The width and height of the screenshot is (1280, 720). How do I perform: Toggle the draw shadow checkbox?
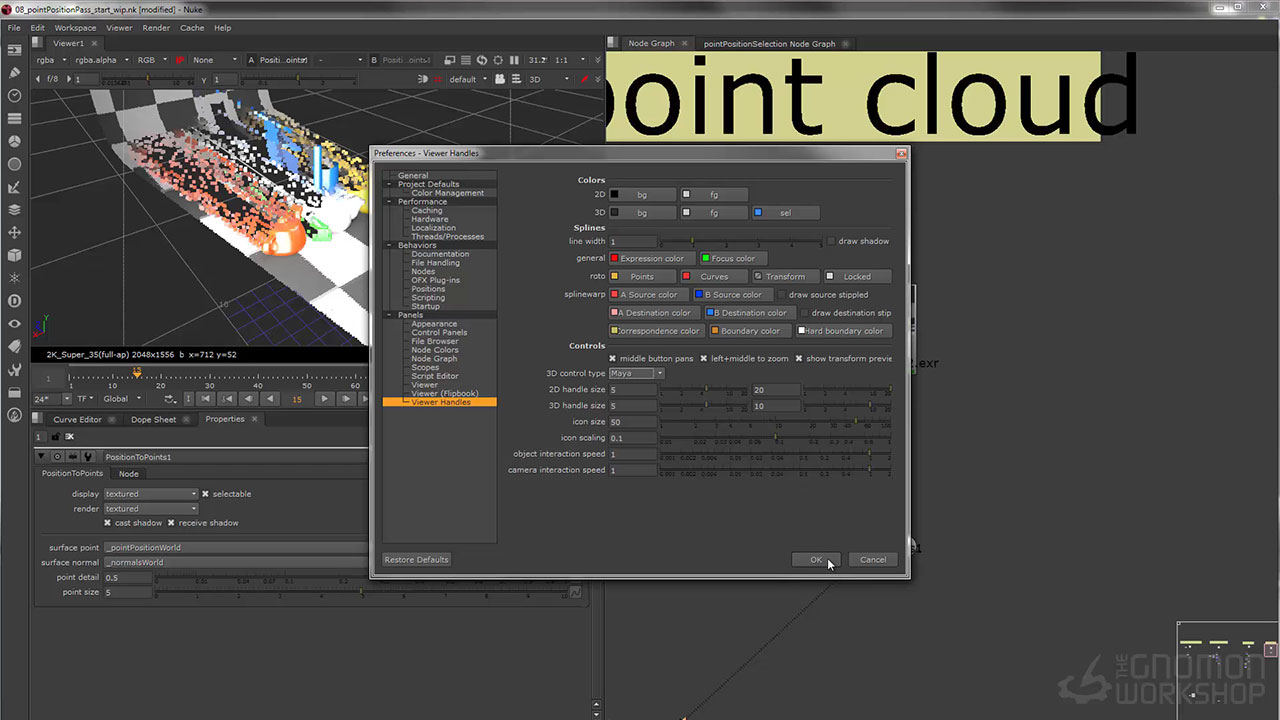pyautogui.click(x=831, y=241)
